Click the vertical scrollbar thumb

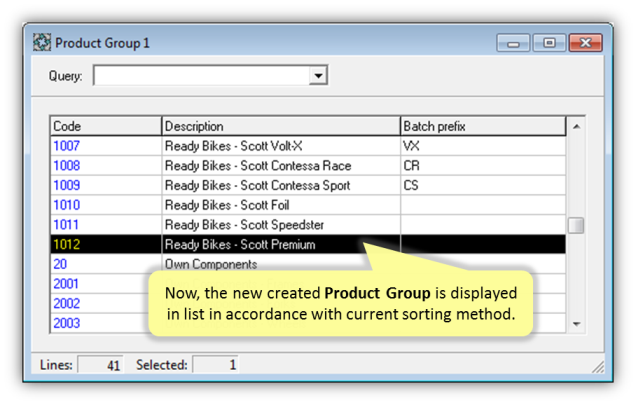(x=576, y=226)
